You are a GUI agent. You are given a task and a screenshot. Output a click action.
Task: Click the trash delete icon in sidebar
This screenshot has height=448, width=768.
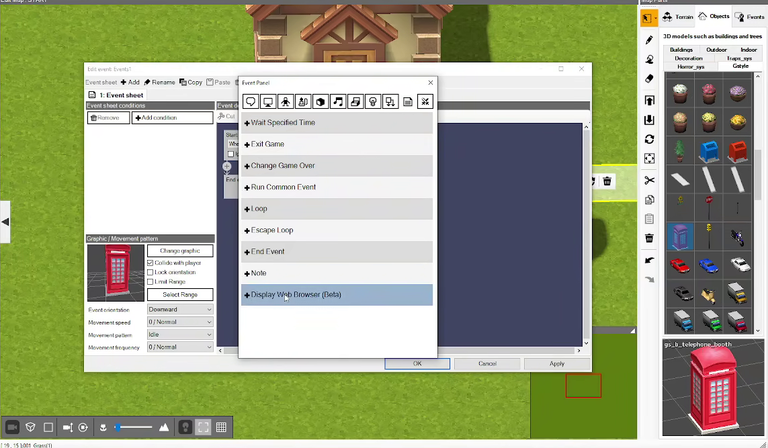649,238
